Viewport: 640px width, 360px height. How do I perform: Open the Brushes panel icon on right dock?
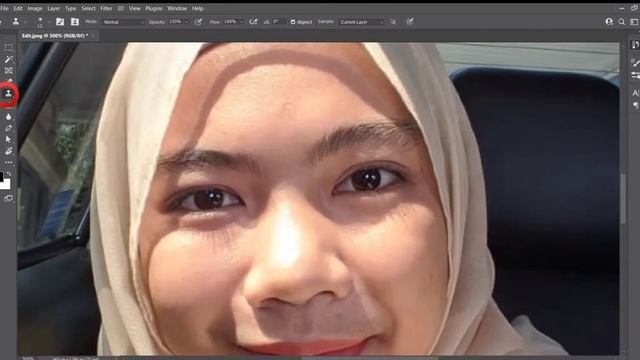click(636, 62)
